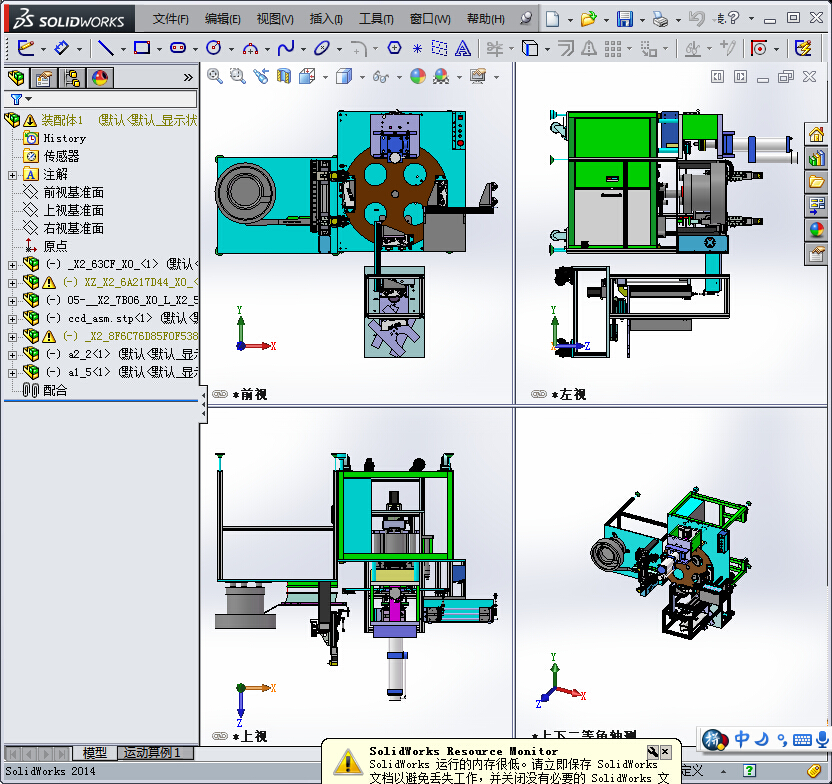The width and height of the screenshot is (832, 784).
Task: Select the sketch Text tool
Action: coord(463,48)
